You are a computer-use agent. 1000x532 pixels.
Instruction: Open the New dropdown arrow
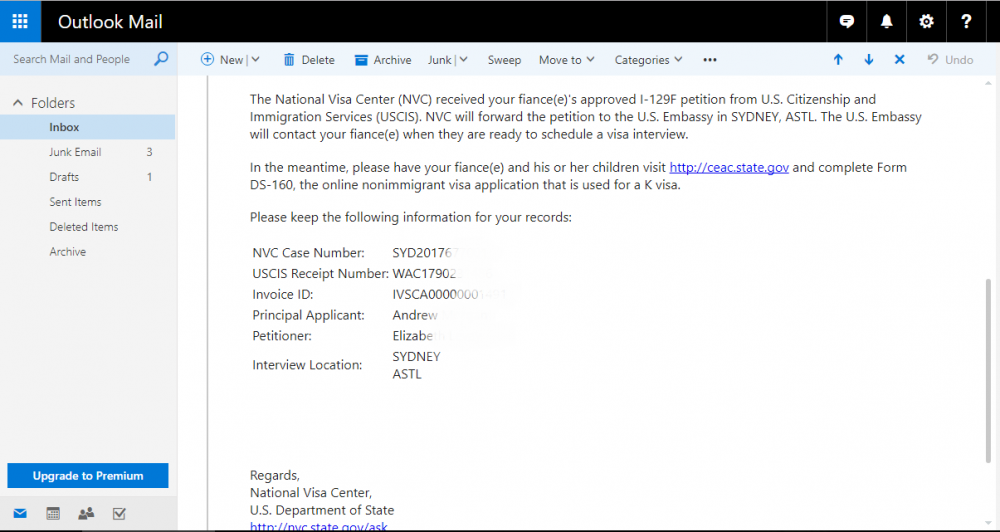(x=256, y=59)
